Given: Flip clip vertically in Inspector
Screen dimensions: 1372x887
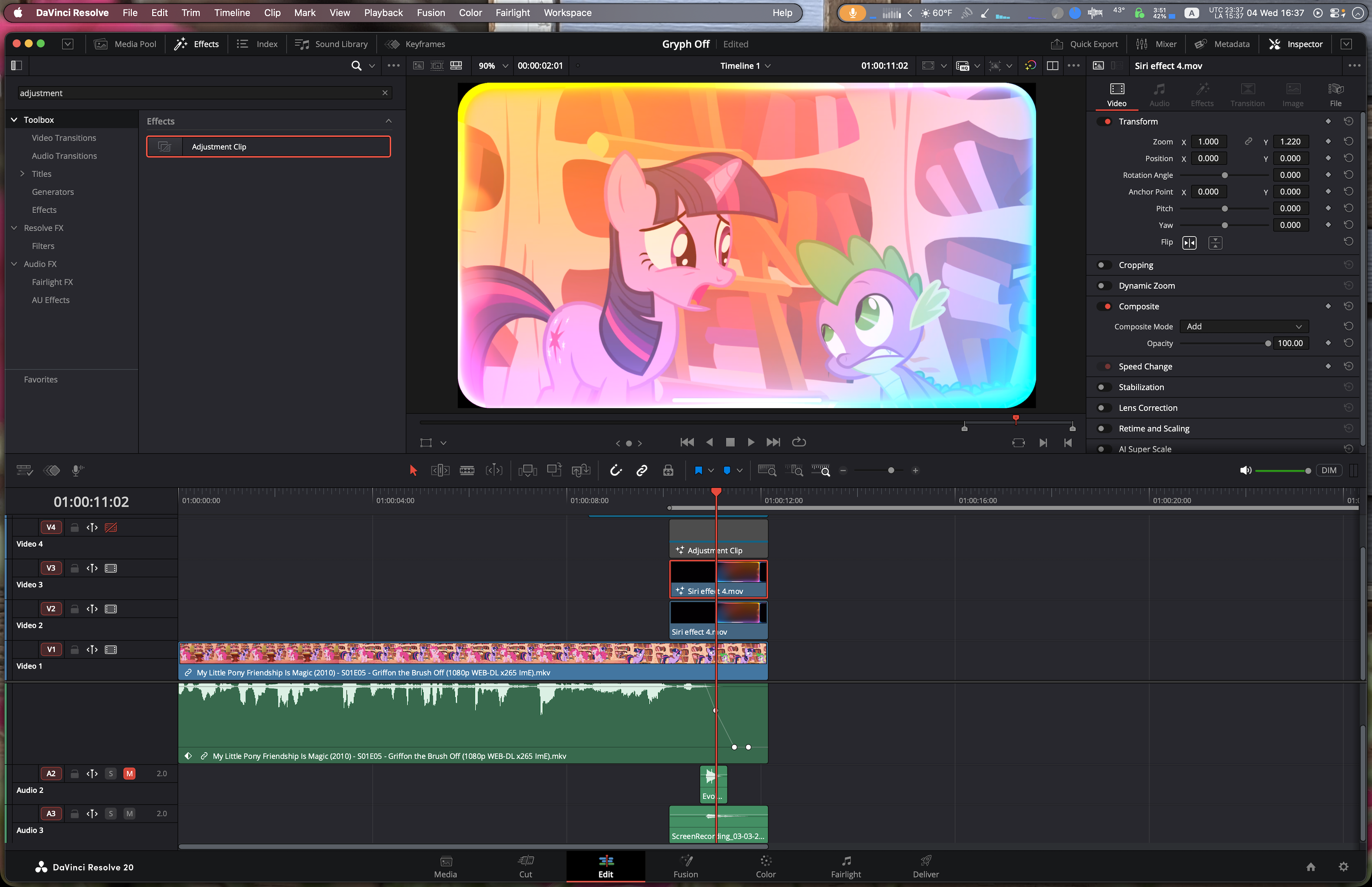Looking at the screenshot, I should click(x=1215, y=242).
